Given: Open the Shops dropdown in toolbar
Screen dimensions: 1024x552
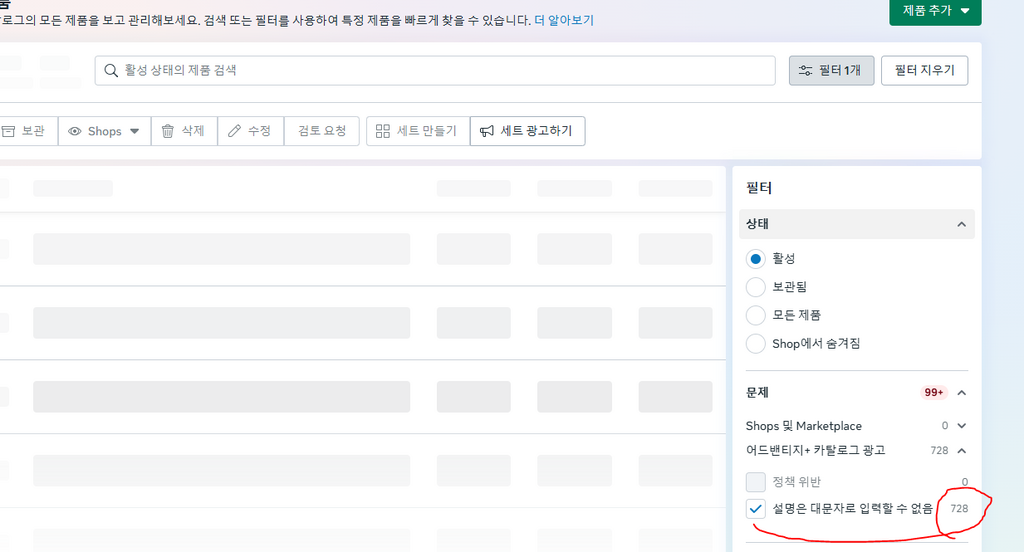Looking at the screenshot, I should (104, 131).
